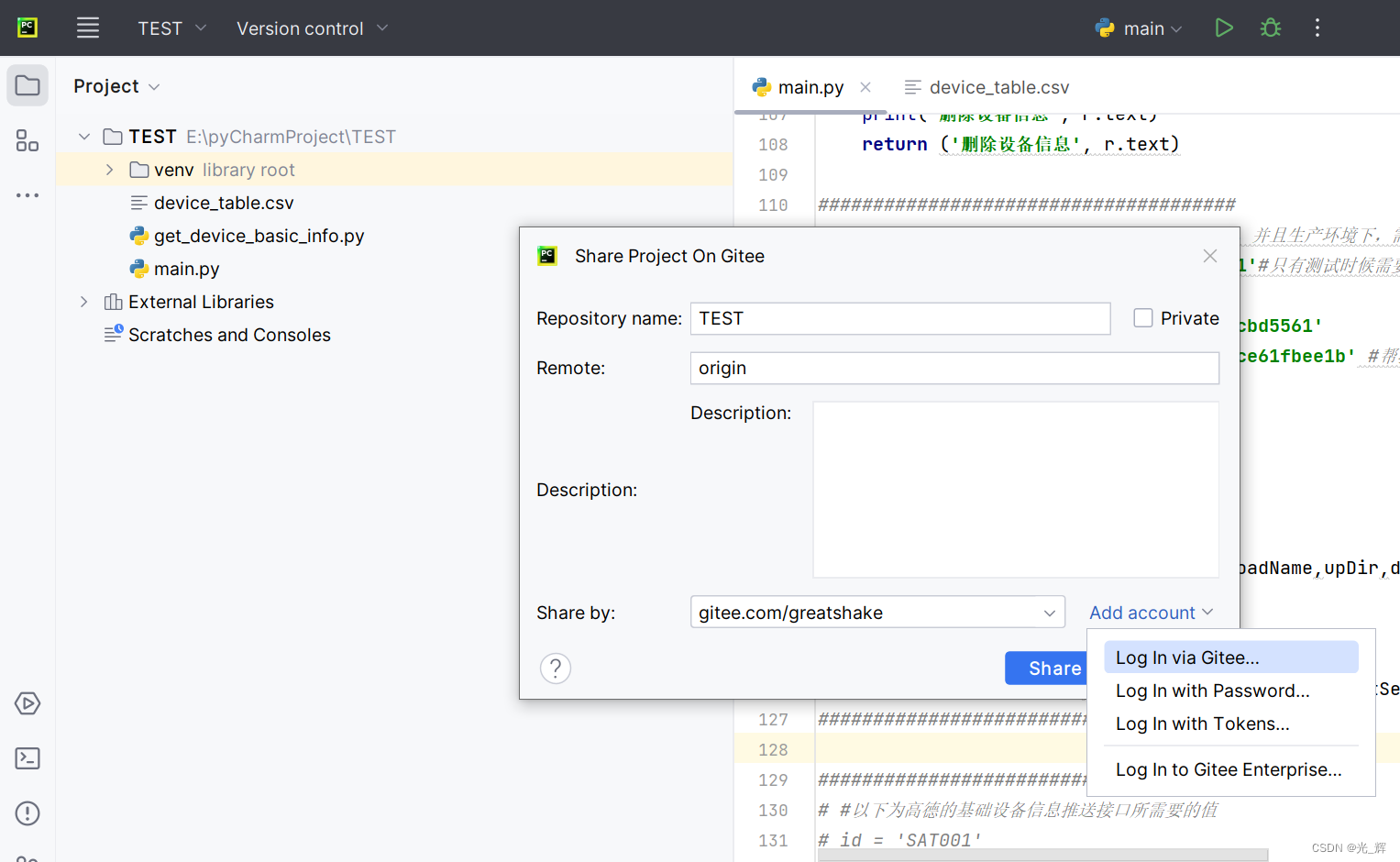Open more actions vertical dots in toolbar

pos(1317,28)
